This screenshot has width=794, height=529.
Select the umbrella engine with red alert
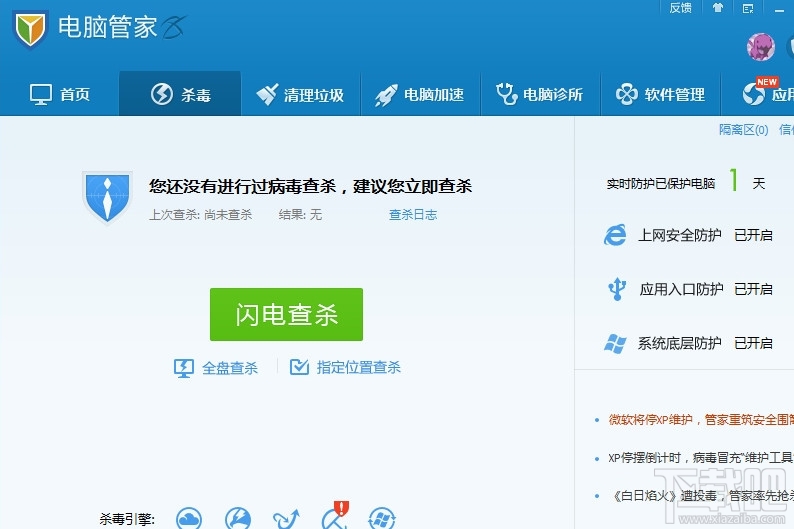tap(335, 515)
